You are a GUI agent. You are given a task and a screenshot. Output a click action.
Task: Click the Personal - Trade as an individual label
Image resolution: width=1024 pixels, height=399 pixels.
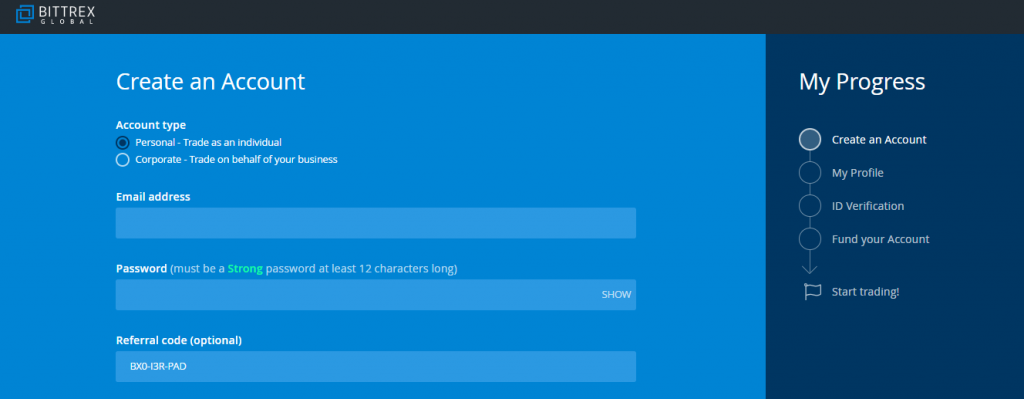point(208,142)
